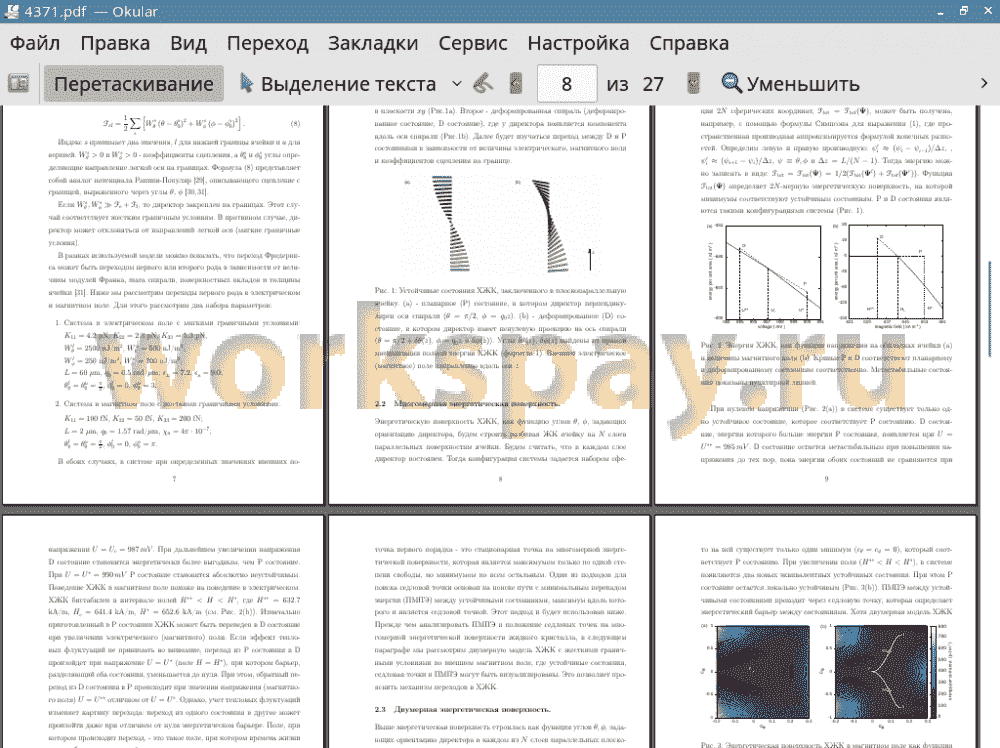The image size is (1000, 748).
Task: Expand the toolbar overflow chevron
Action: click(984, 84)
